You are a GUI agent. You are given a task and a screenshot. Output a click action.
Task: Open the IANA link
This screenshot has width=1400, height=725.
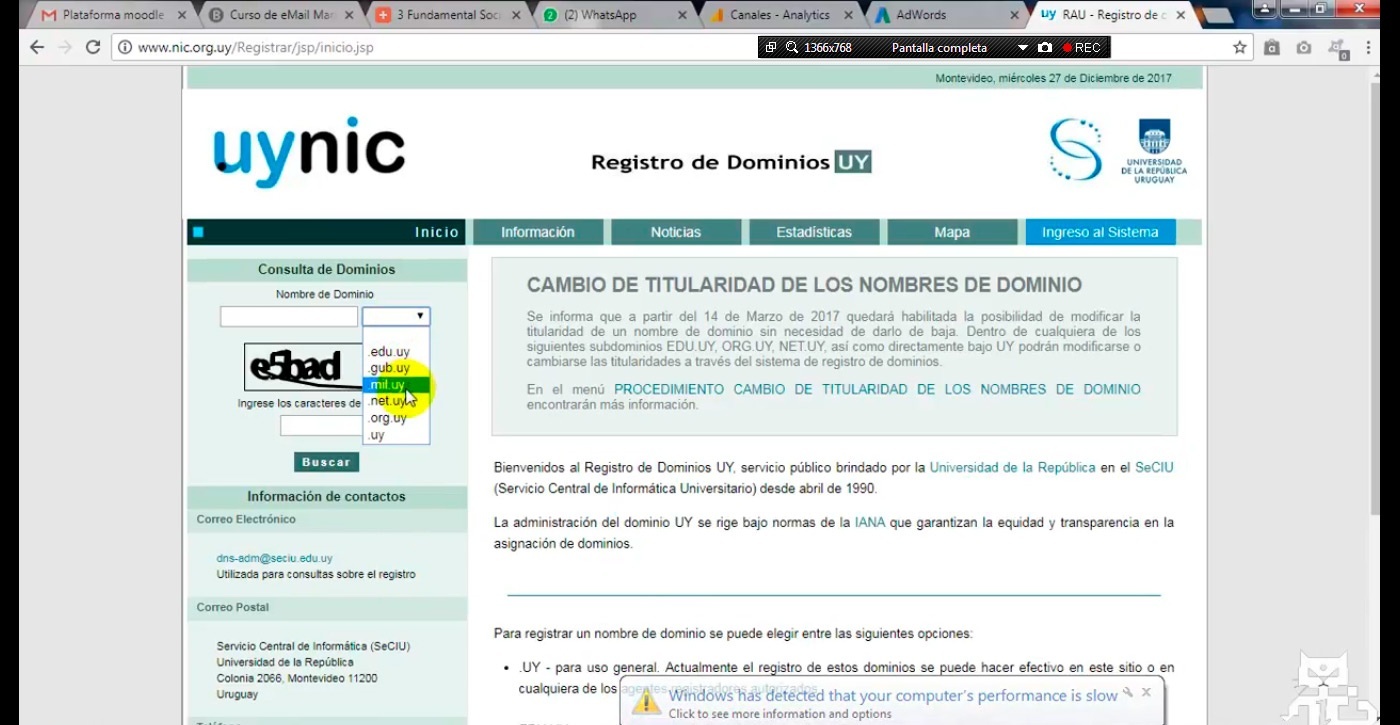click(x=870, y=522)
